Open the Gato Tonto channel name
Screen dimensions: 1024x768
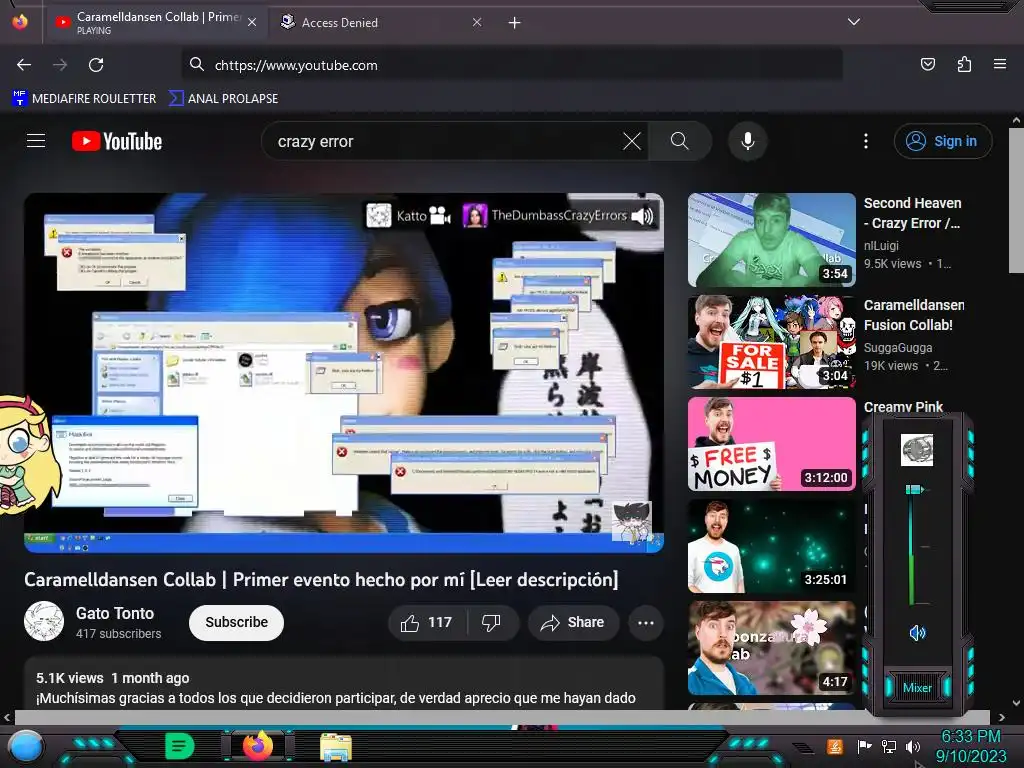[115, 613]
